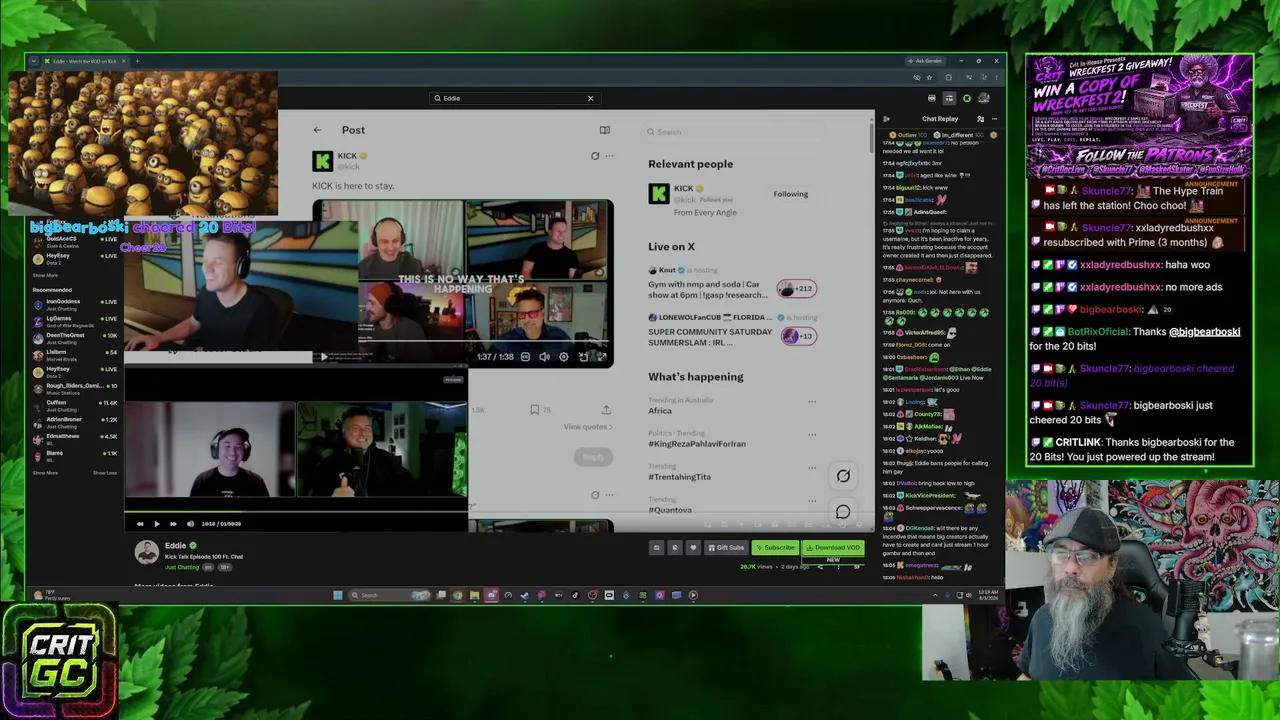The image size is (1280, 720).
Task: Focus the X Search field
Action: click(755, 132)
